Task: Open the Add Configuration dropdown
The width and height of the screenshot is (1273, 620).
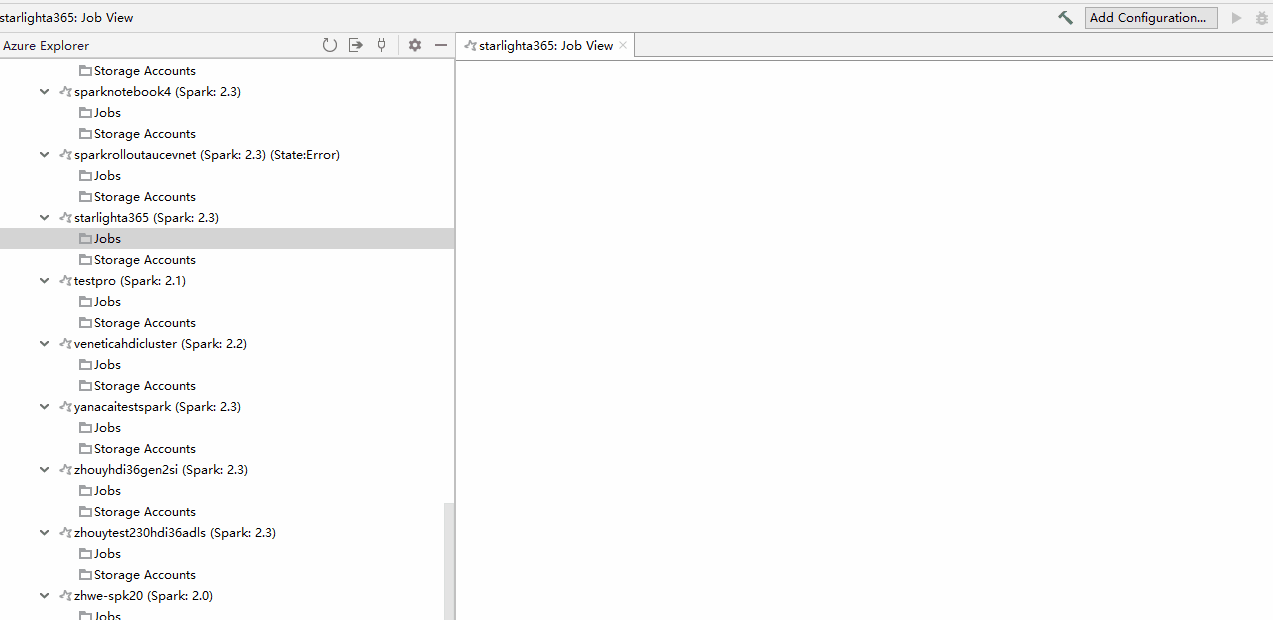Action: point(1150,17)
